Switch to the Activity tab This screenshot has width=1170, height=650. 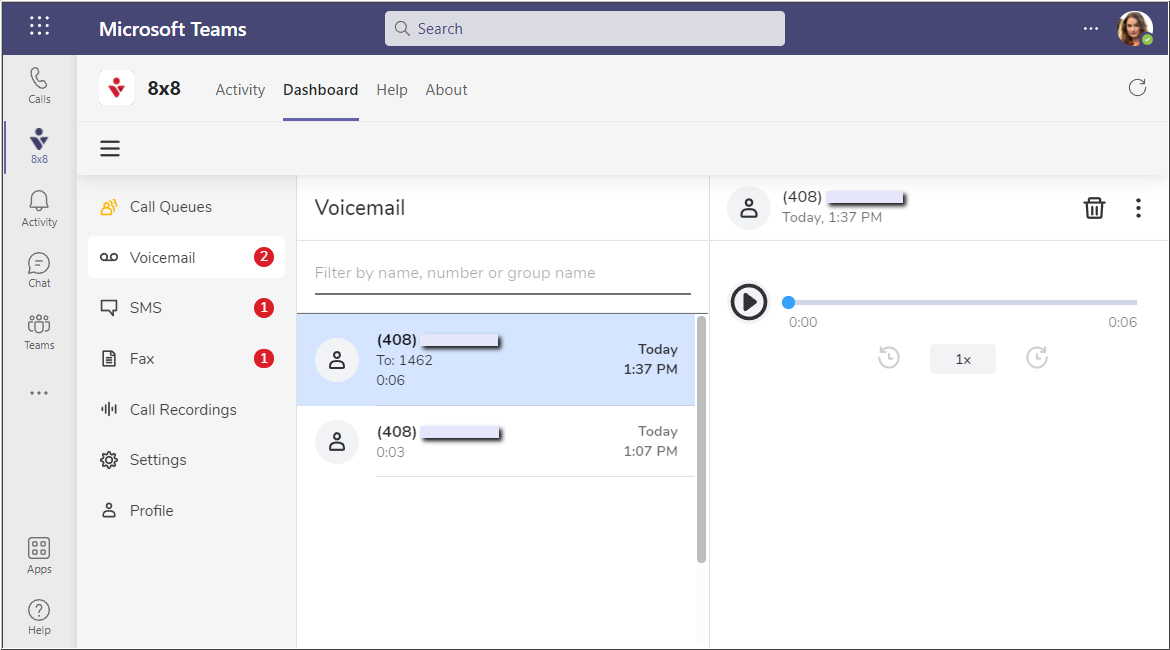pos(240,90)
